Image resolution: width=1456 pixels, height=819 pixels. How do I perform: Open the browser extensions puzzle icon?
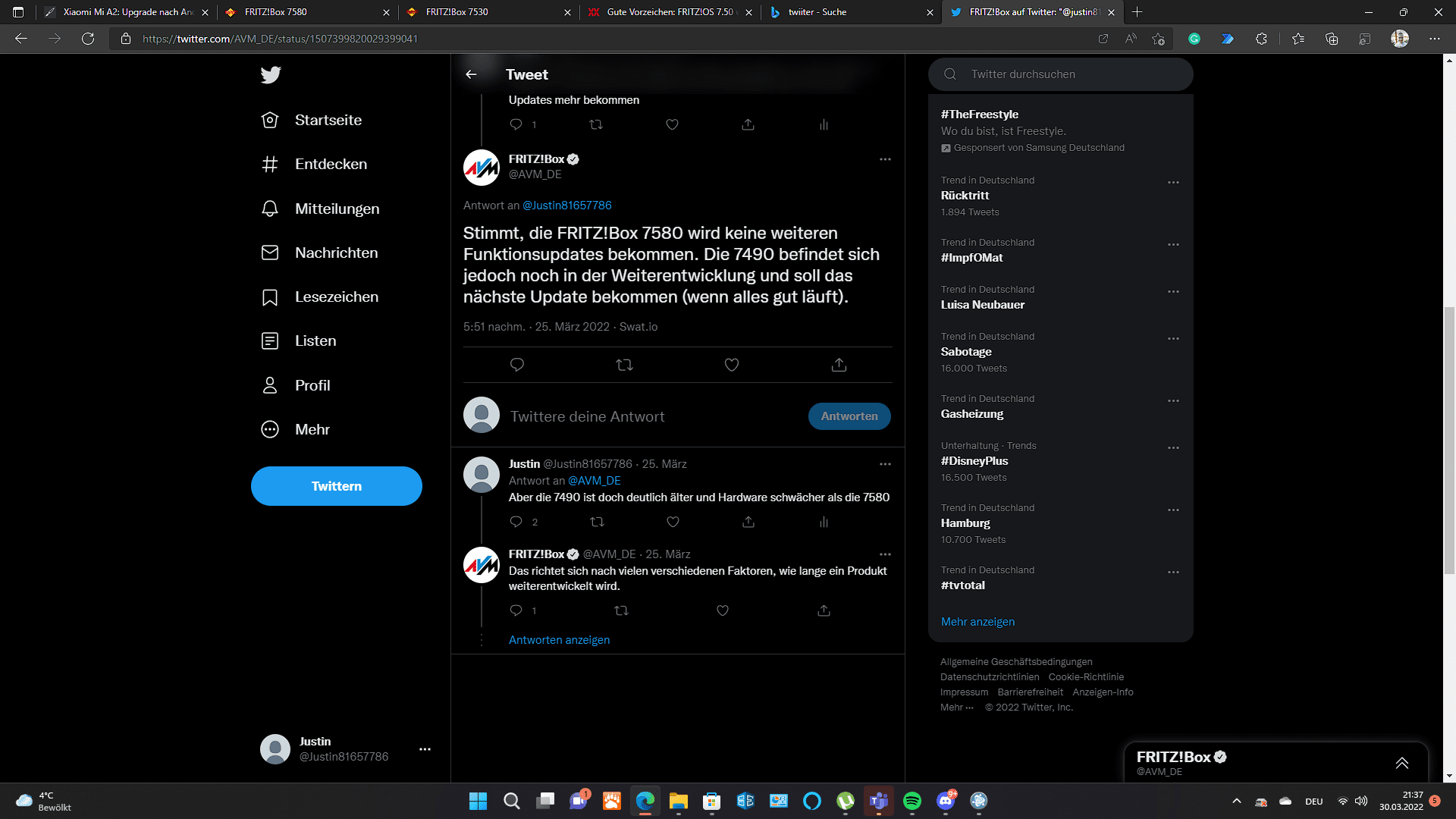point(1261,39)
